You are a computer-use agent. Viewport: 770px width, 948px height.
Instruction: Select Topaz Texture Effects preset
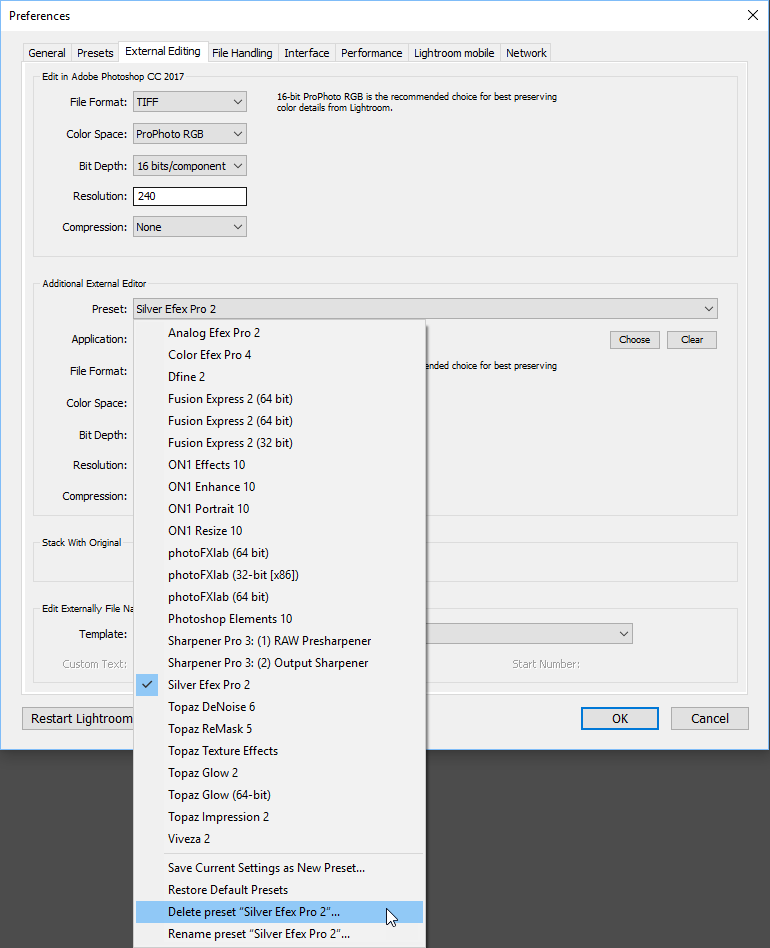279,751
